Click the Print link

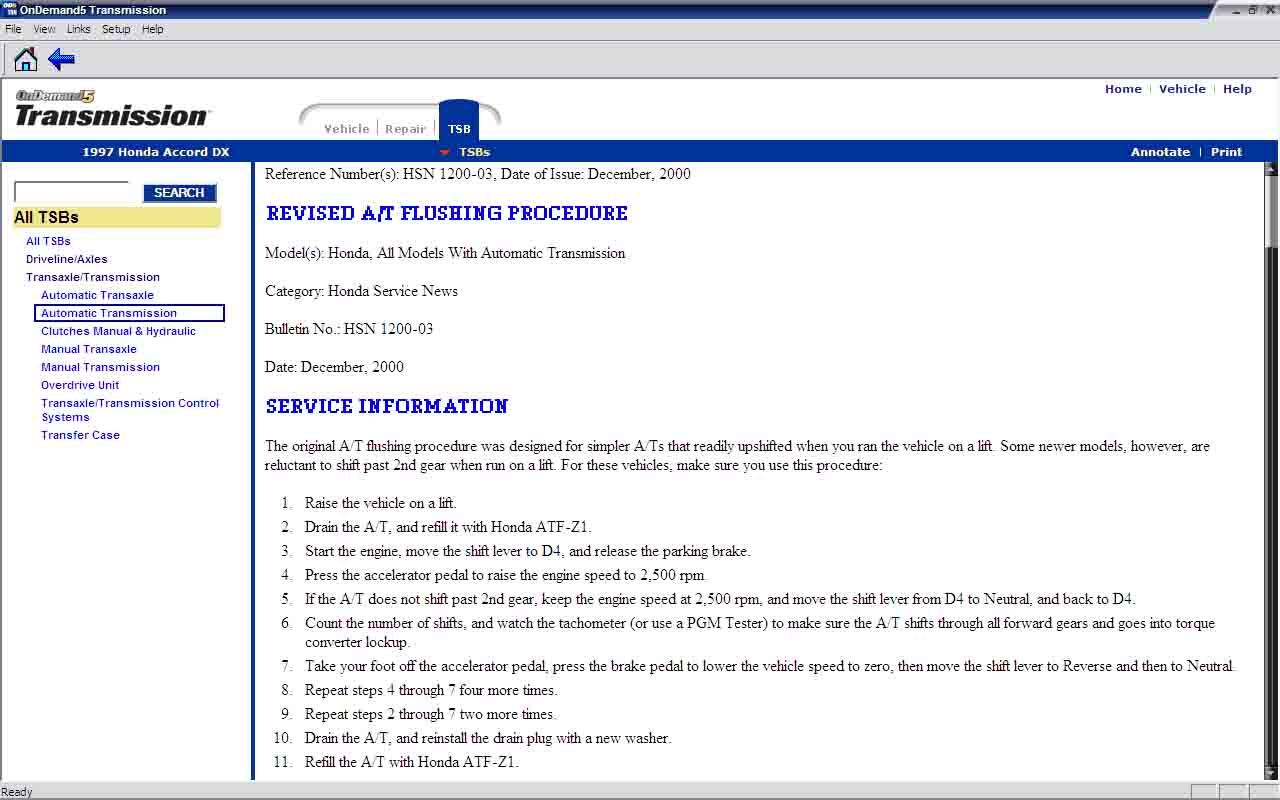click(1226, 152)
